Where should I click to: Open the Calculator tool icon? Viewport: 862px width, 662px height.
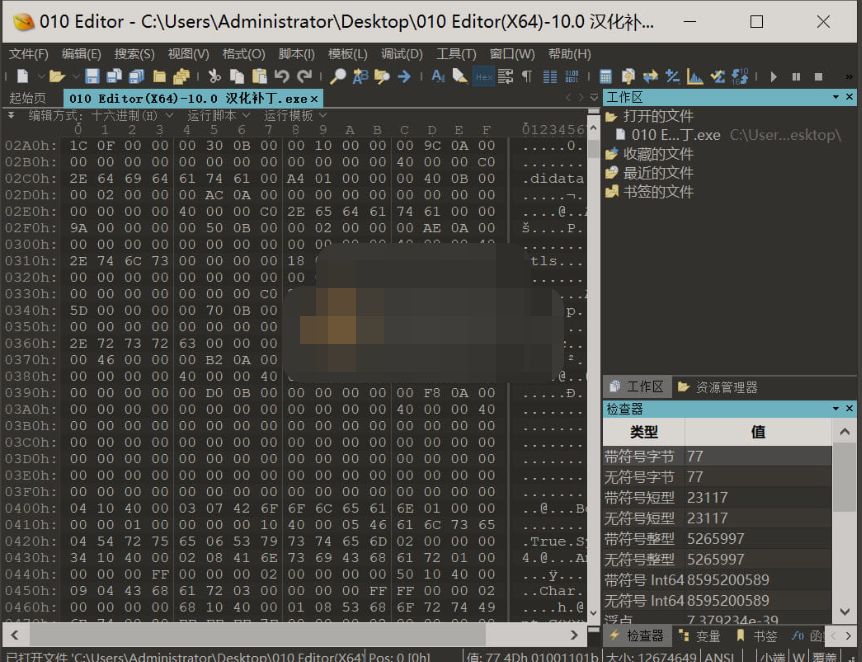tap(605, 75)
